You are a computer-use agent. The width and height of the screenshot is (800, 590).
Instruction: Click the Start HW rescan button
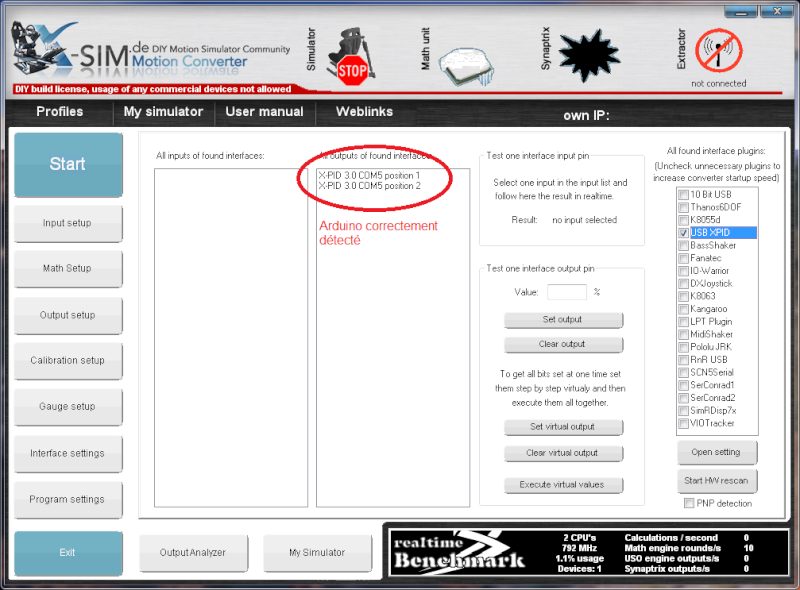(x=717, y=480)
